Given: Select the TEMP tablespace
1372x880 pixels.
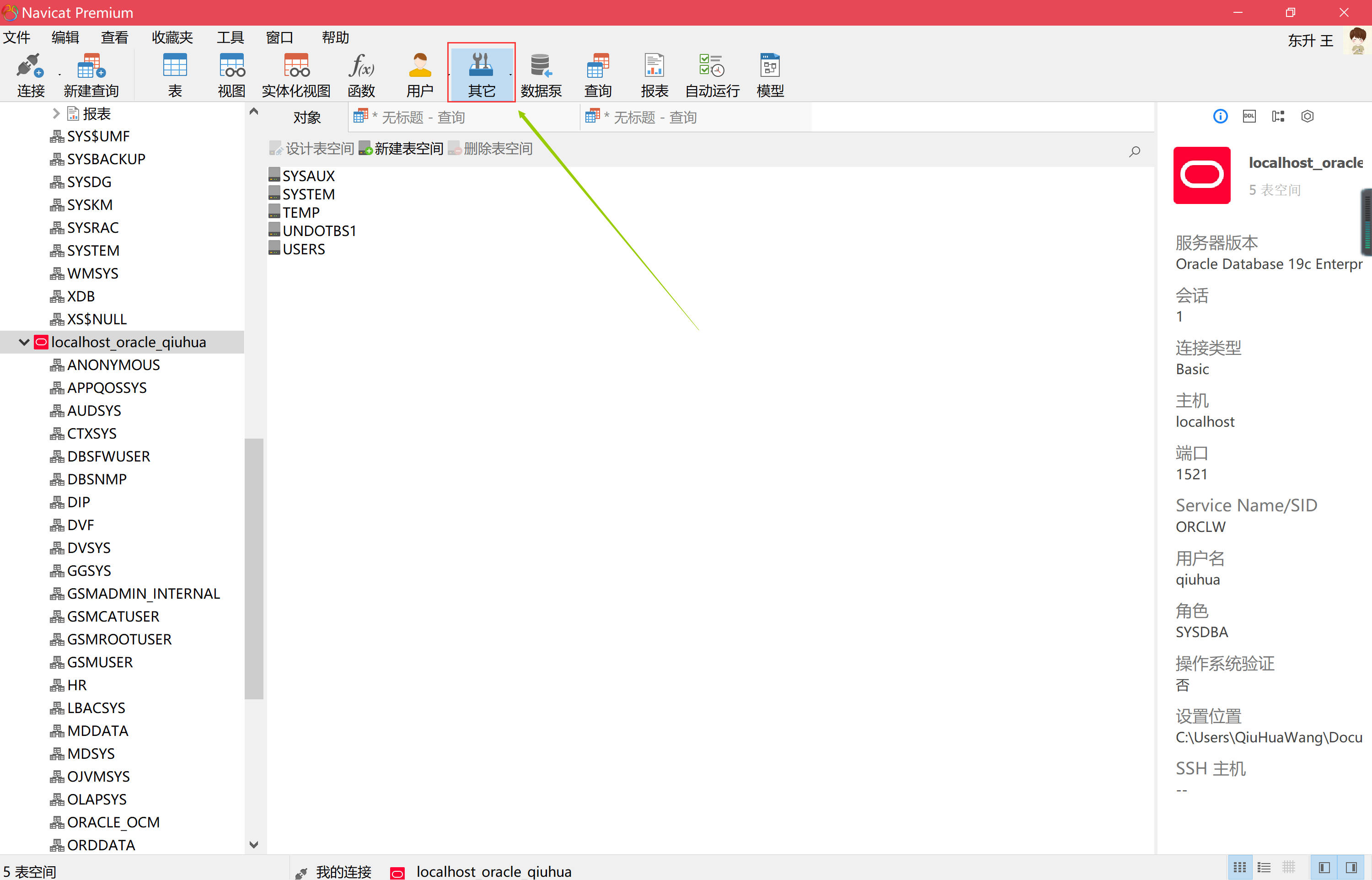Looking at the screenshot, I should click(x=294, y=212).
